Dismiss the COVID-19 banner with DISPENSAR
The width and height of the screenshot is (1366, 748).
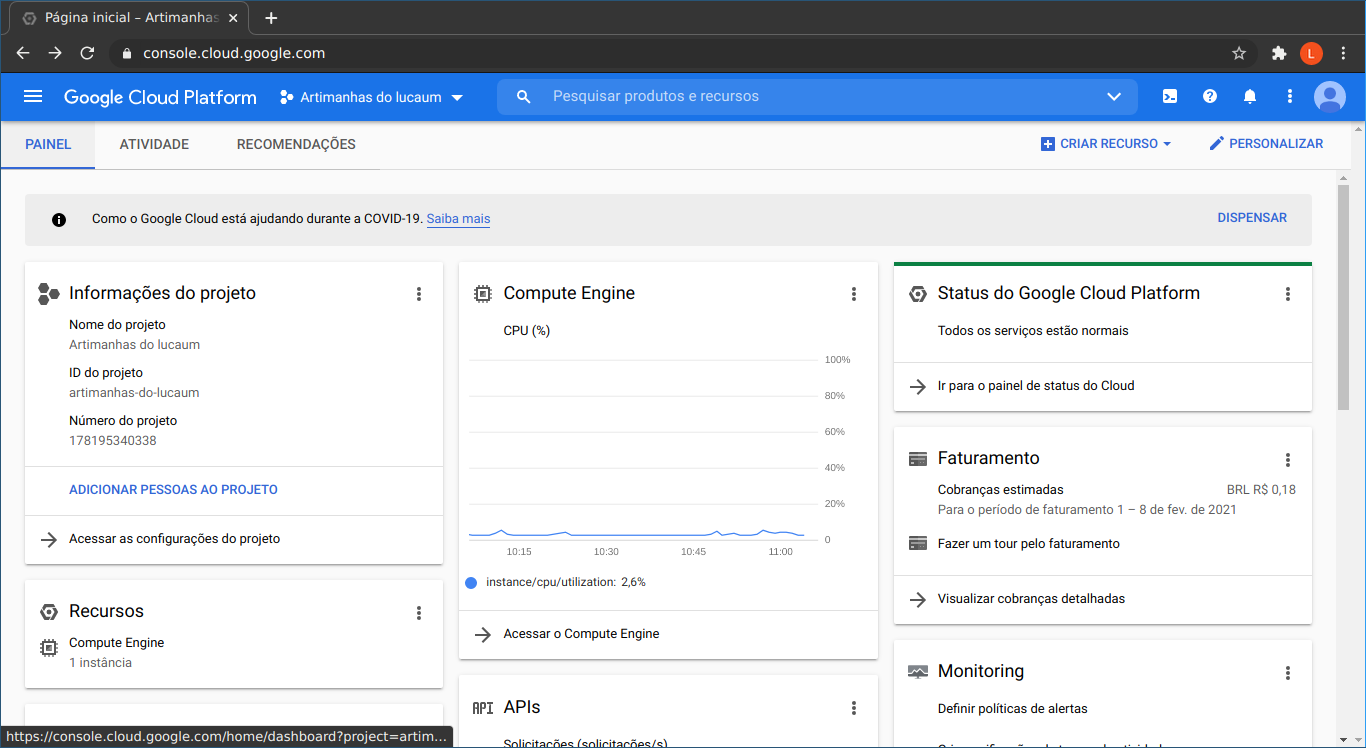(1252, 218)
